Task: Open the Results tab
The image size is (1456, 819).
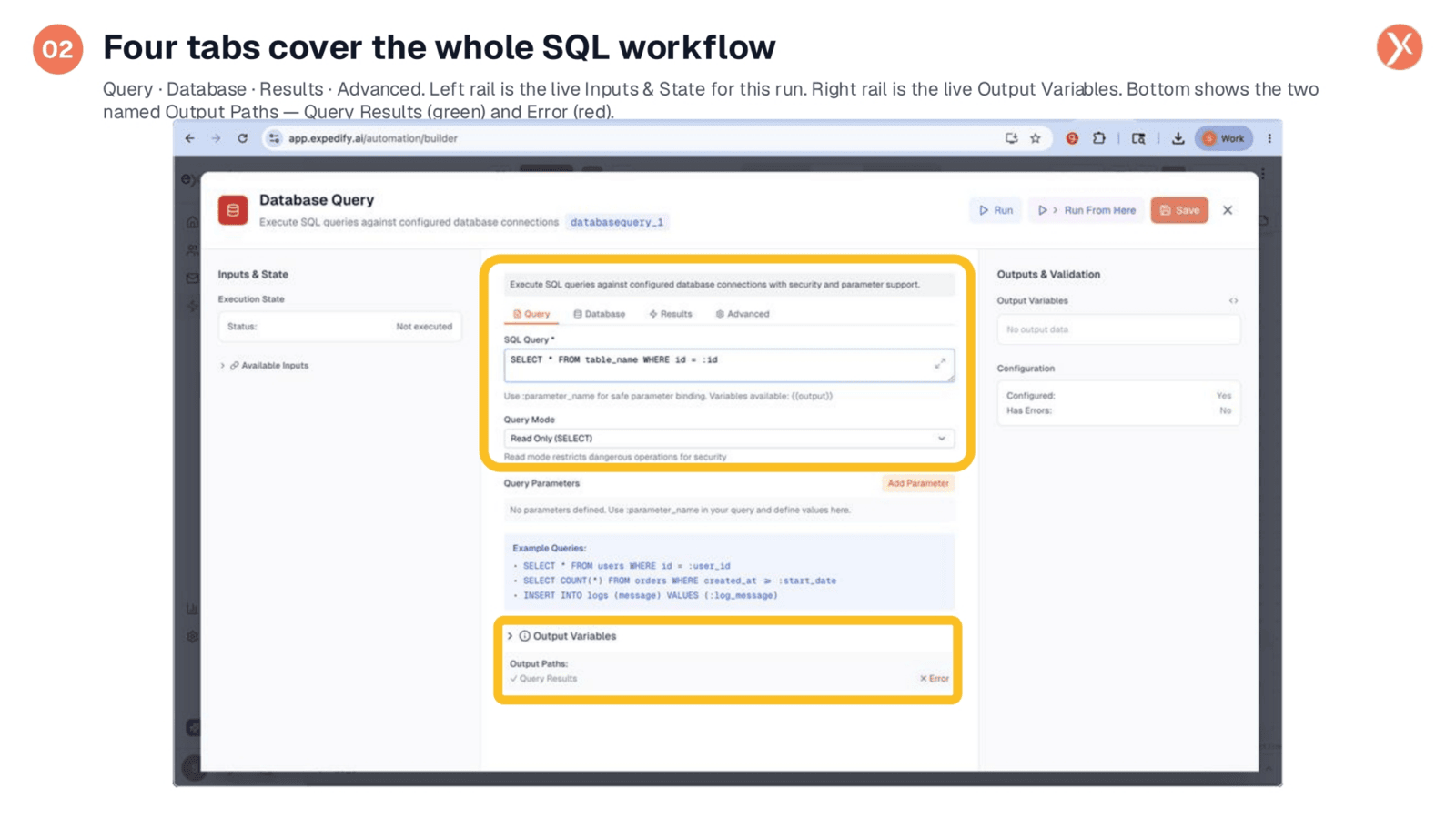Action: coord(670,314)
